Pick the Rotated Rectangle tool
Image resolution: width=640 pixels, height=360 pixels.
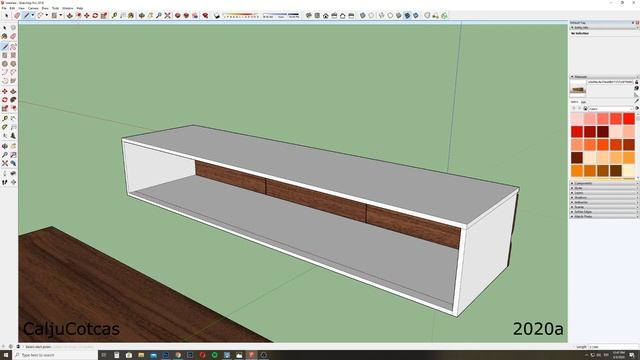coord(13,55)
